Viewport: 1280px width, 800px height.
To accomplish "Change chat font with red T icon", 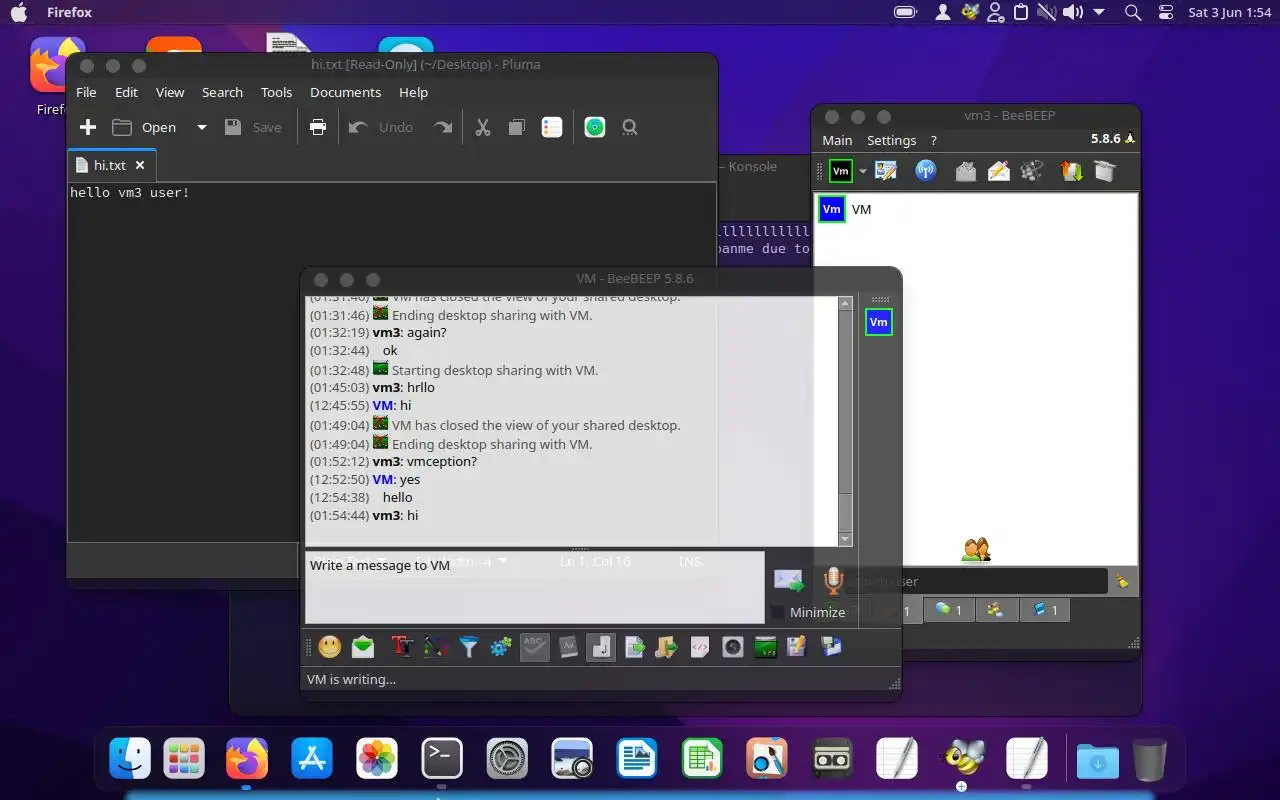I will (402, 647).
